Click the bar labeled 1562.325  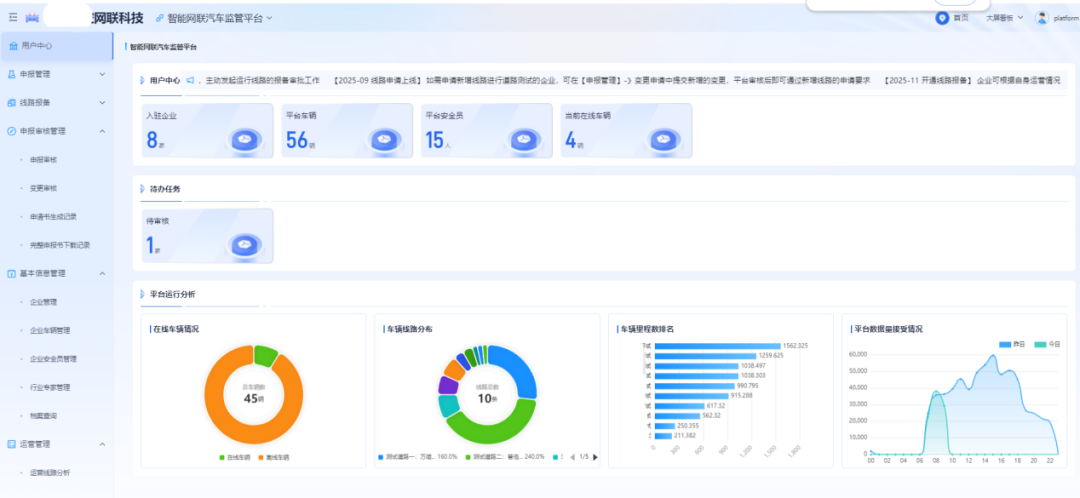718,346
